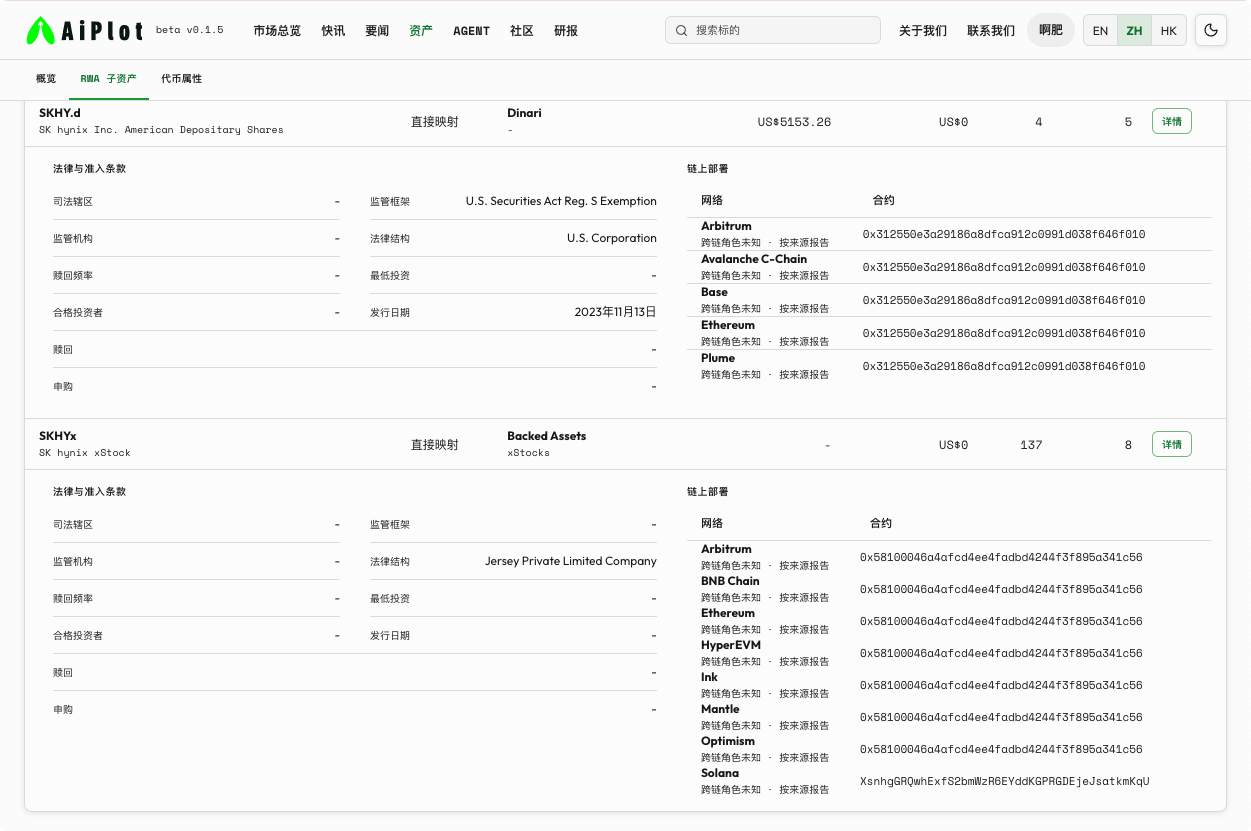Viewport: 1251px width, 831px height.
Task: Click SKHY.d Plume contract address
Action: tap(1004, 366)
